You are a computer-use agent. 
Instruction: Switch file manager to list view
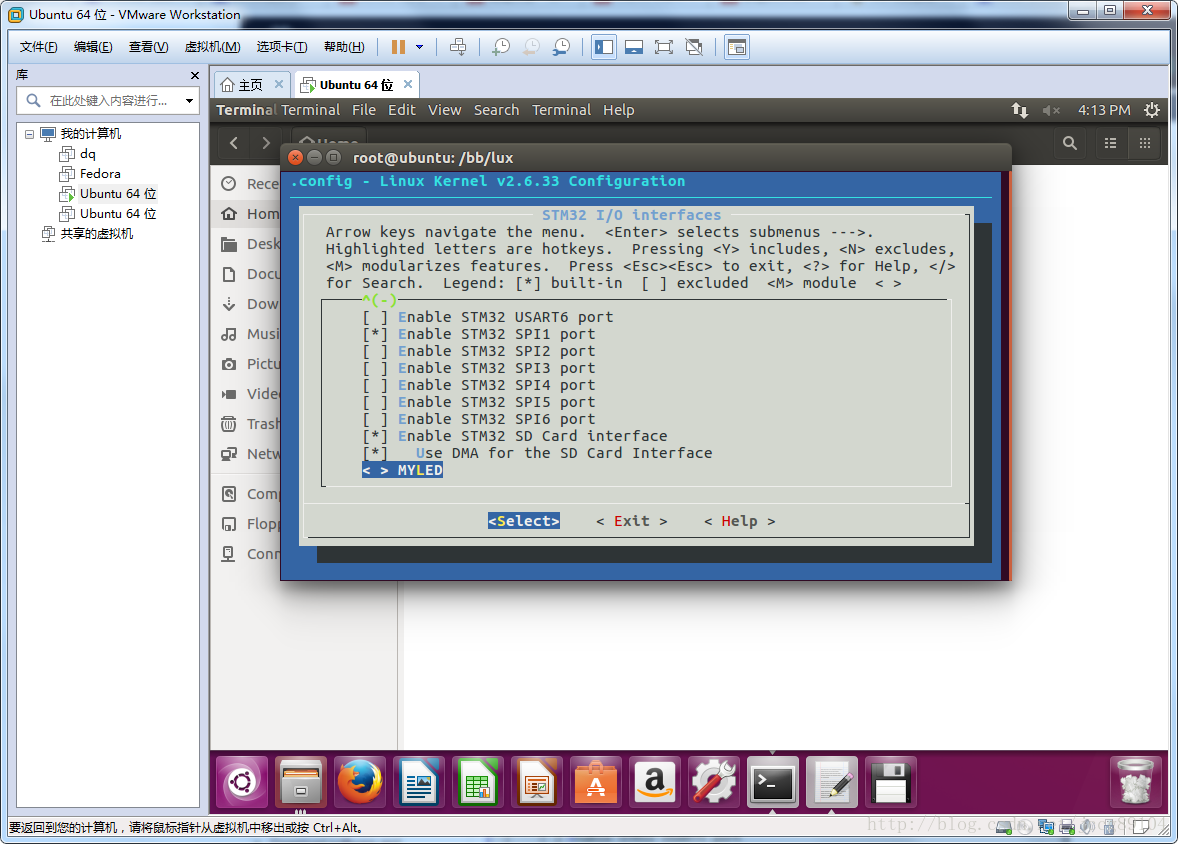pyautogui.click(x=1110, y=143)
